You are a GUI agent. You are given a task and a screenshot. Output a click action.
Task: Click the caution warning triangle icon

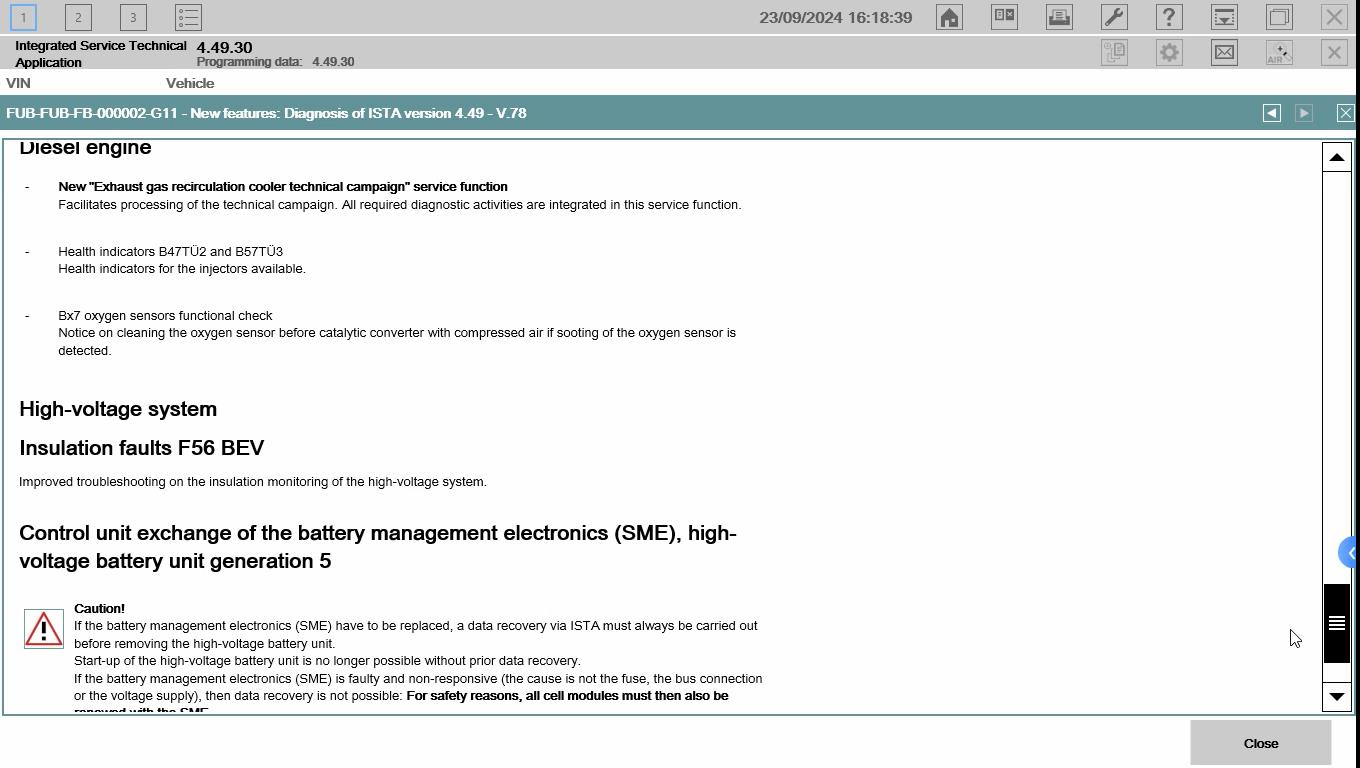pos(44,629)
